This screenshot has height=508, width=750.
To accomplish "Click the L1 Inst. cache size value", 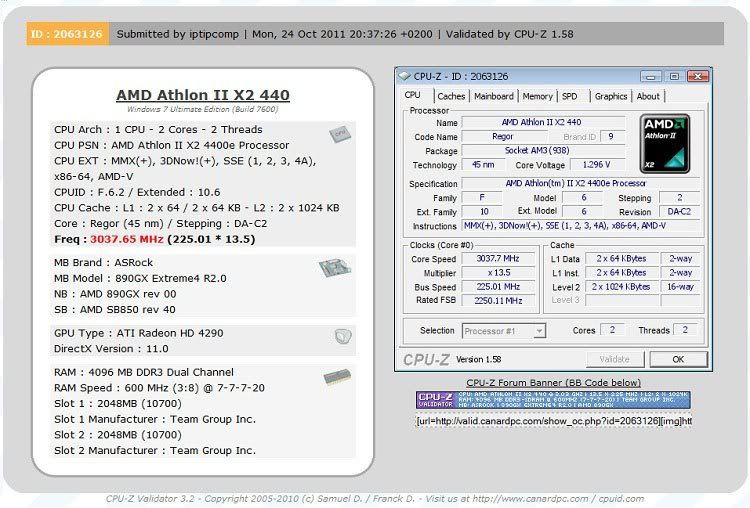I will (x=621, y=273).
